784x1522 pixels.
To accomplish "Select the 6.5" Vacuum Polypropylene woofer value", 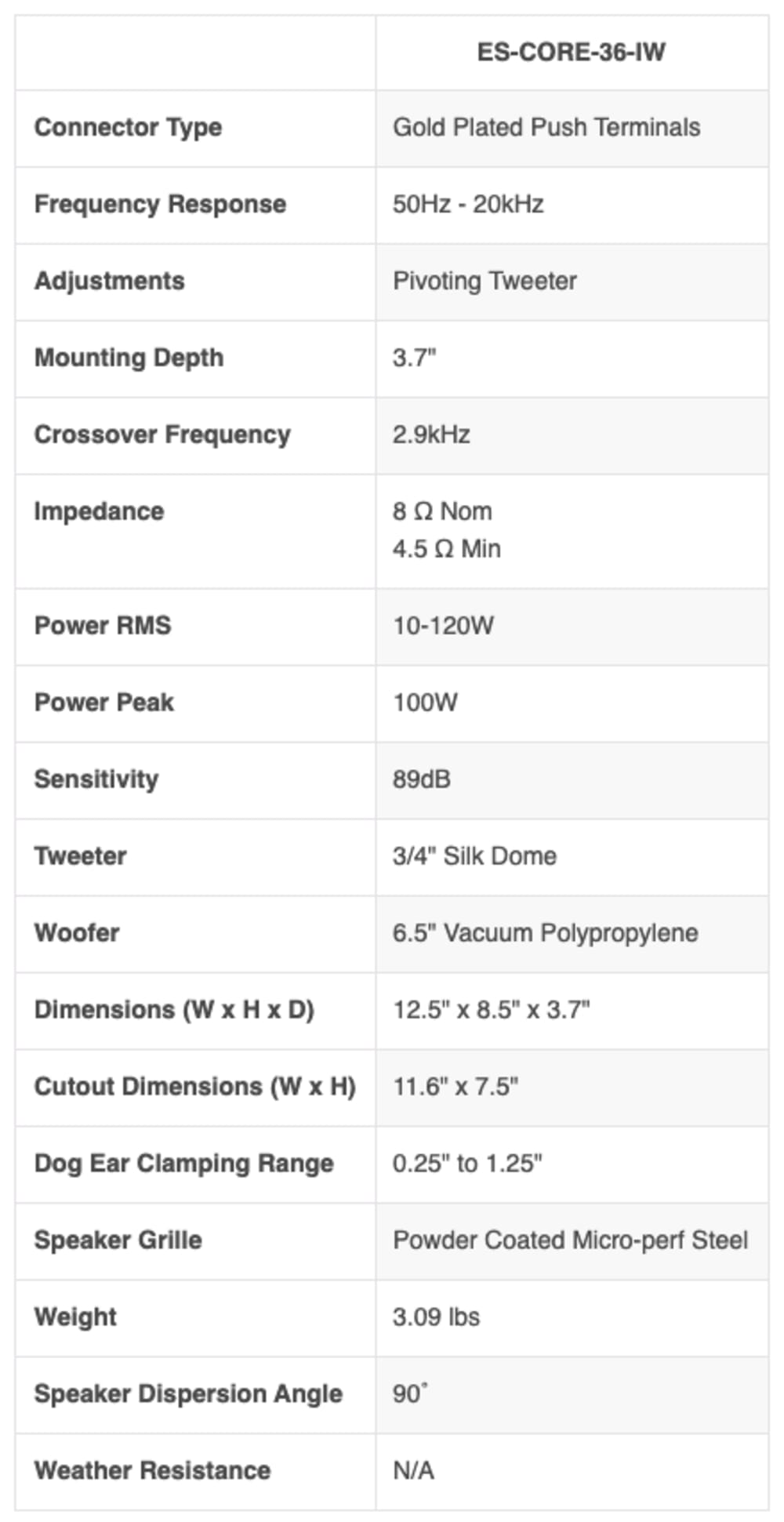I will [545, 933].
